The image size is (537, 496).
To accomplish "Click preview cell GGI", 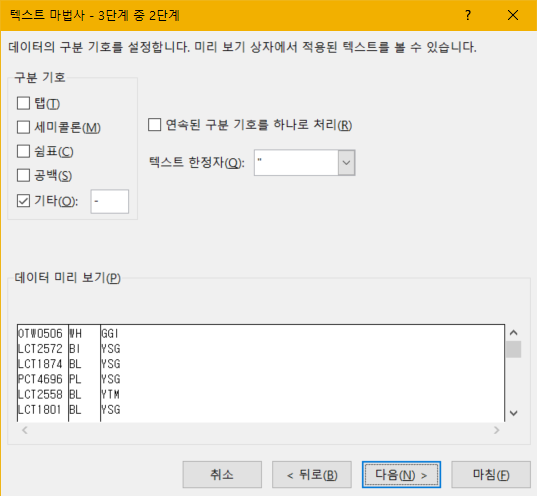I will [x=110, y=333].
